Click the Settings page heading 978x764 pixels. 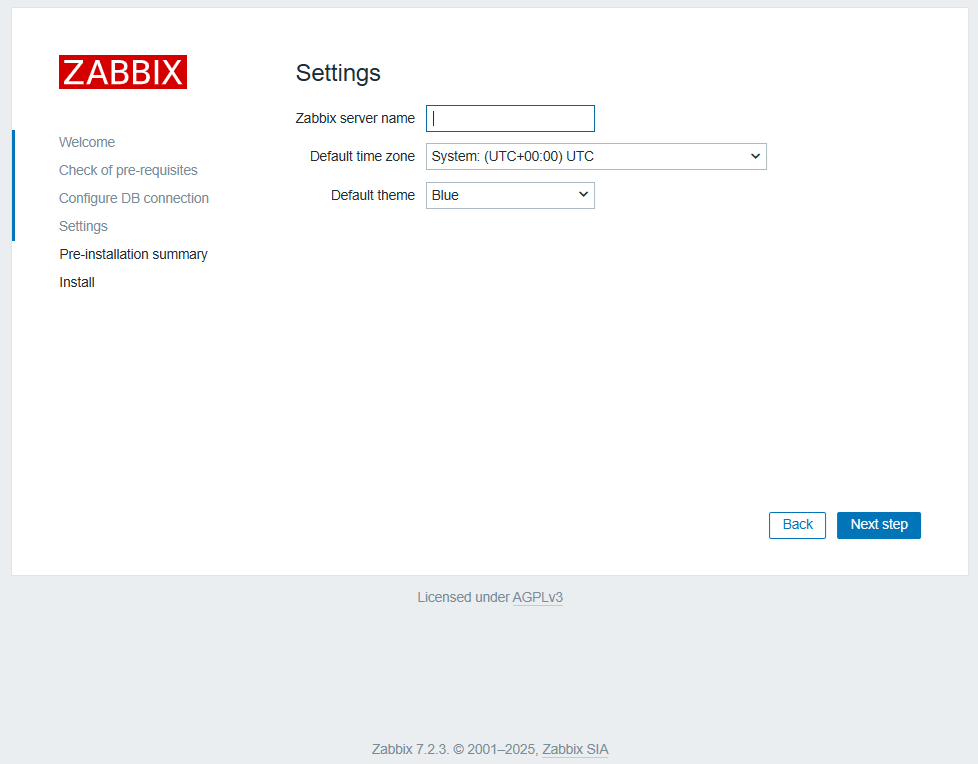click(x=338, y=73)
